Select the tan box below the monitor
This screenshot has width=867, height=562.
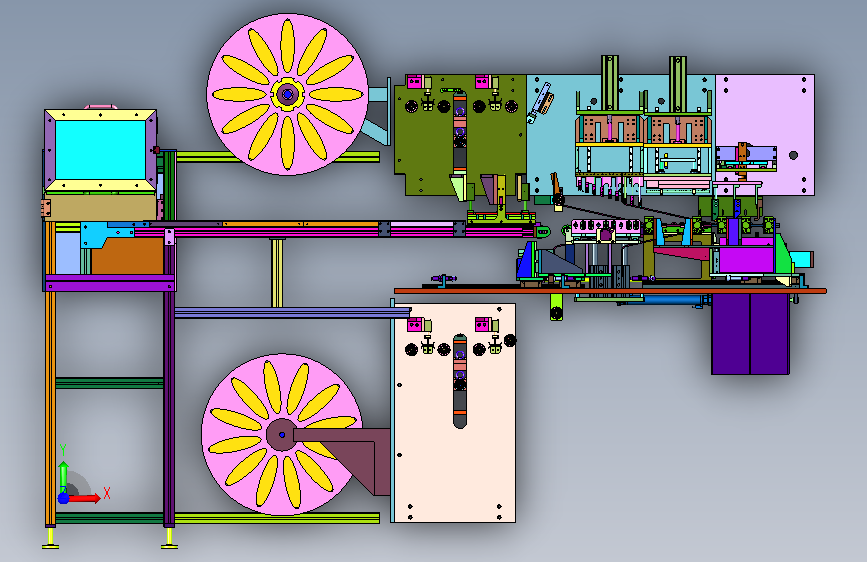pos(100,207)
